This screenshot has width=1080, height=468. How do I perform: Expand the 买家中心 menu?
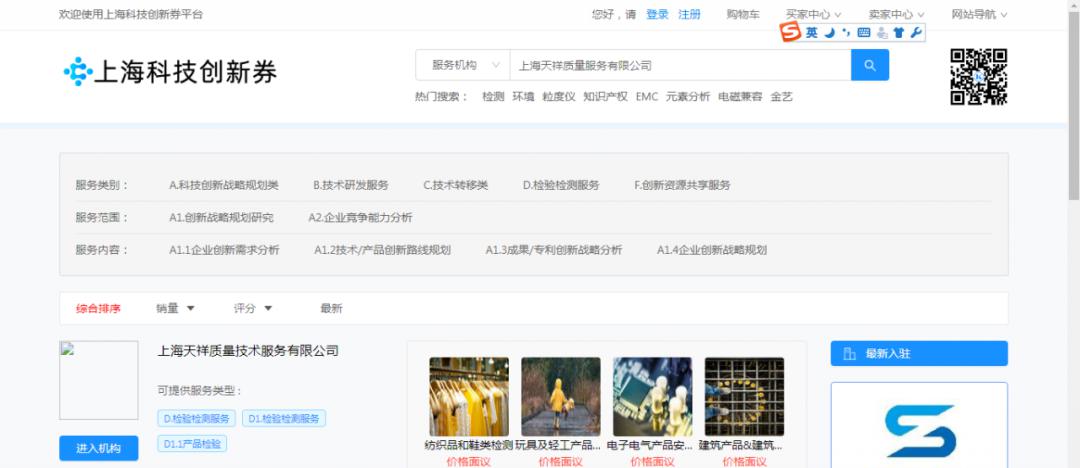[x=813, y=14]
